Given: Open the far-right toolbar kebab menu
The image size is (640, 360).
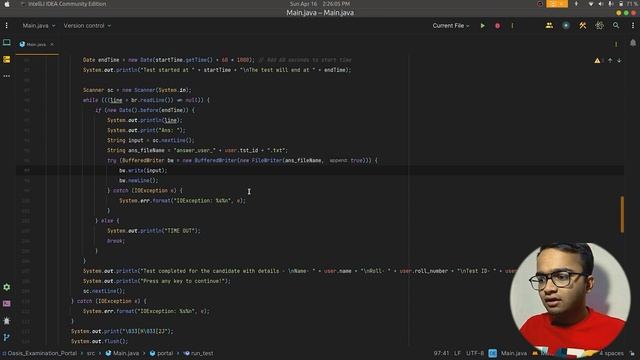Looking at the screenshot, I should pyautogui.click(x=633, y=26).
